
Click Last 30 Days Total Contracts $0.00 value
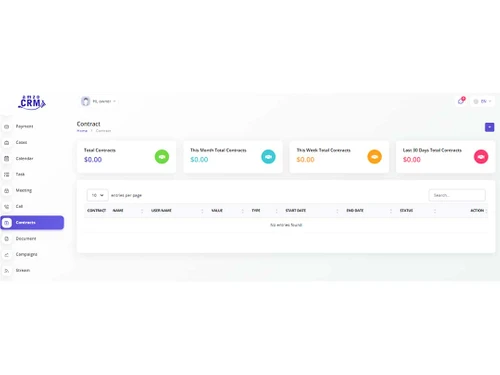click(412, 160)
